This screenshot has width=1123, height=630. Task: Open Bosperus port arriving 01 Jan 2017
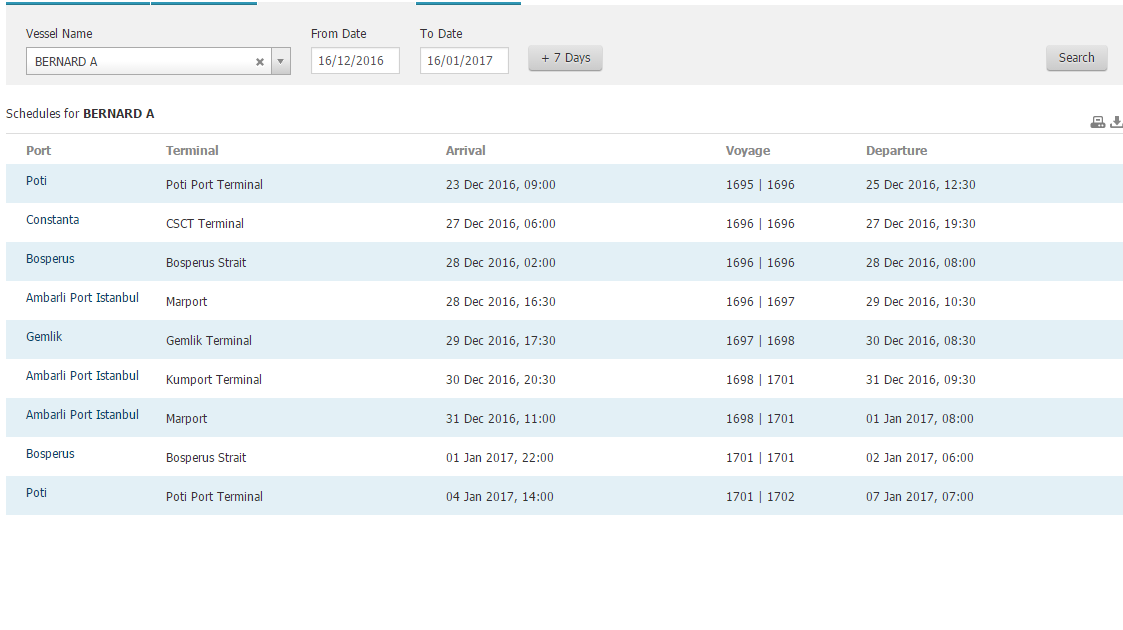point(50,454)
